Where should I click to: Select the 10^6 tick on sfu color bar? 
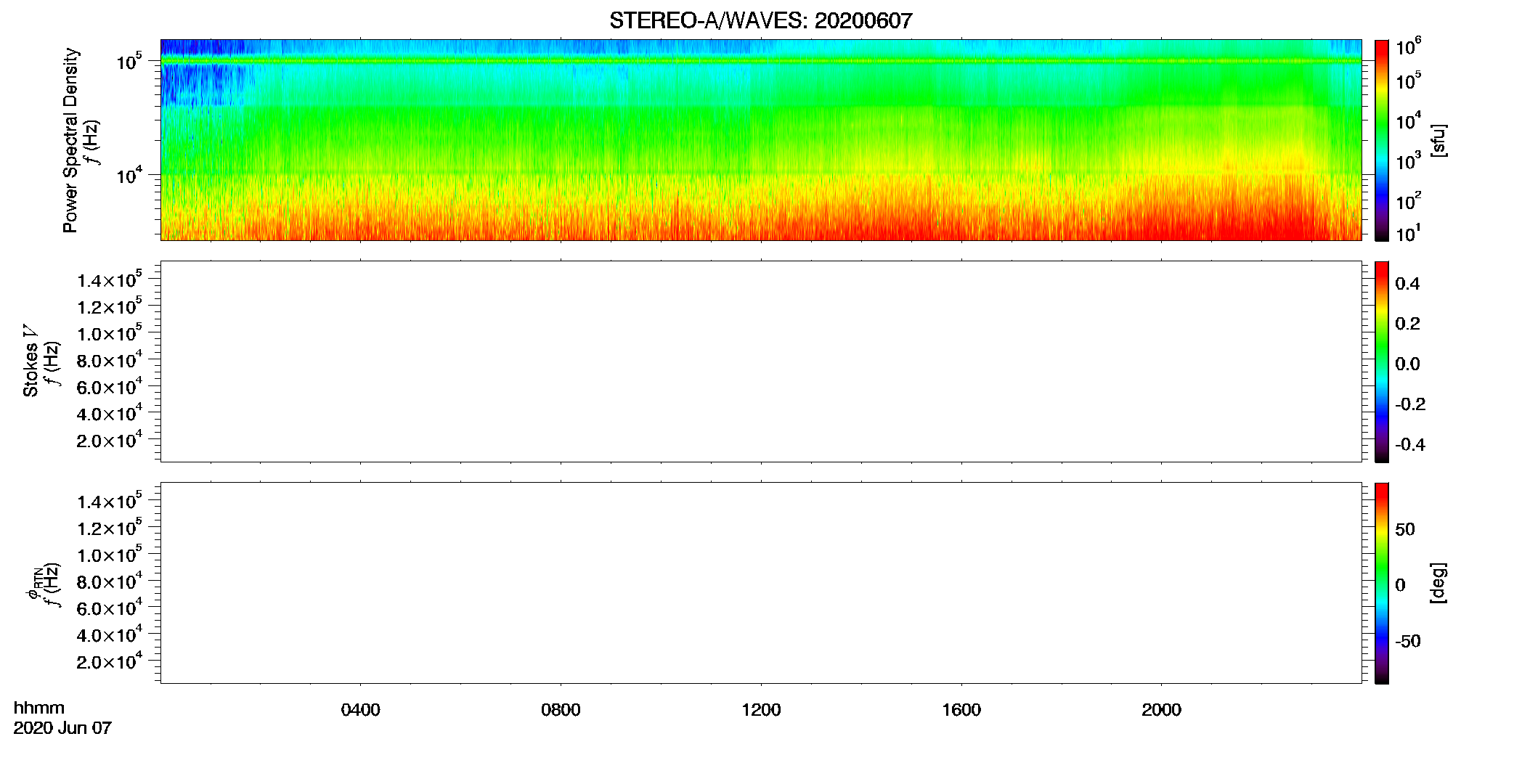(1408, 46)
